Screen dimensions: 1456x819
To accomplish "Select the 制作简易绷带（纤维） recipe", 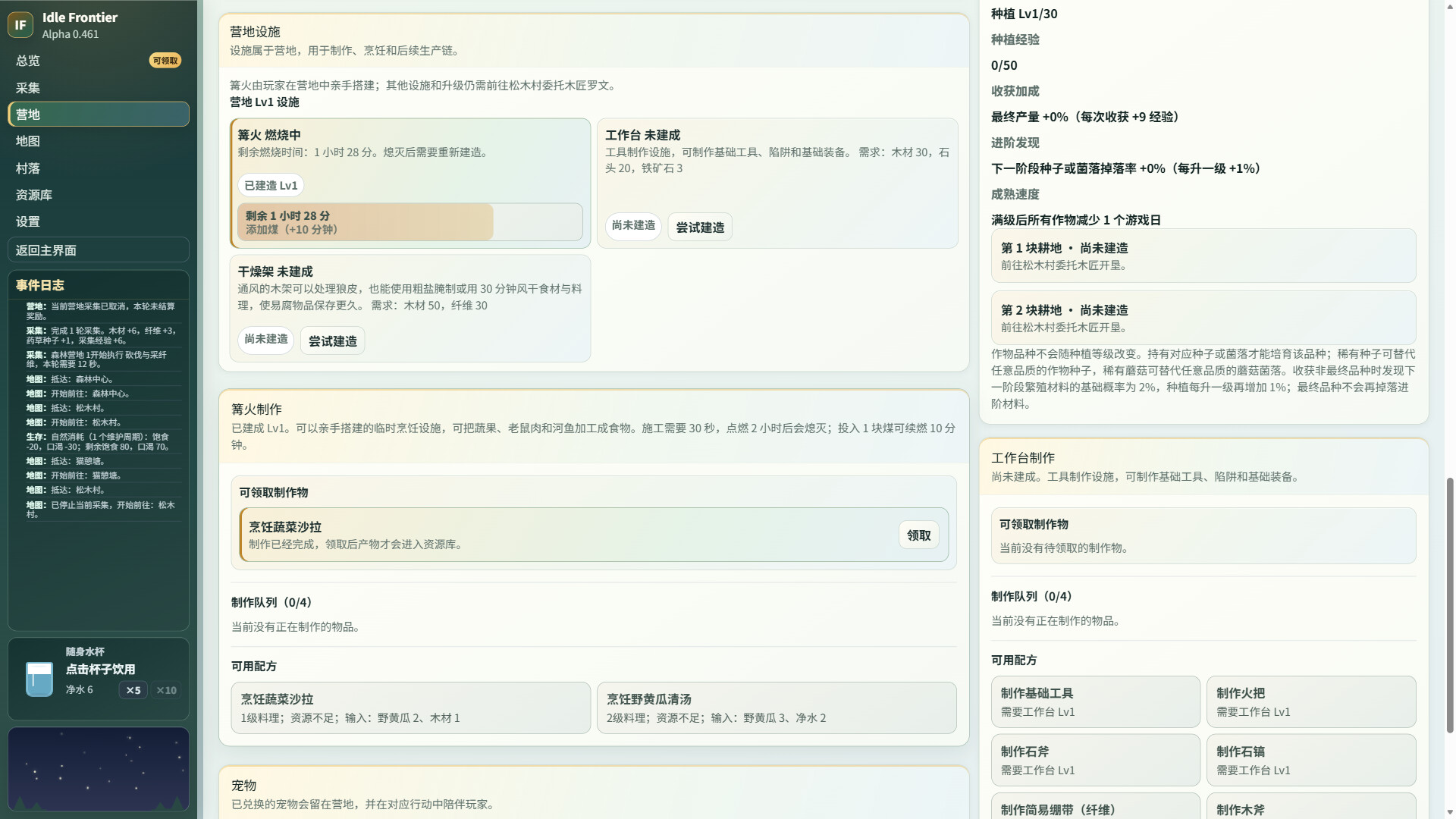I will coord(1095,807).
